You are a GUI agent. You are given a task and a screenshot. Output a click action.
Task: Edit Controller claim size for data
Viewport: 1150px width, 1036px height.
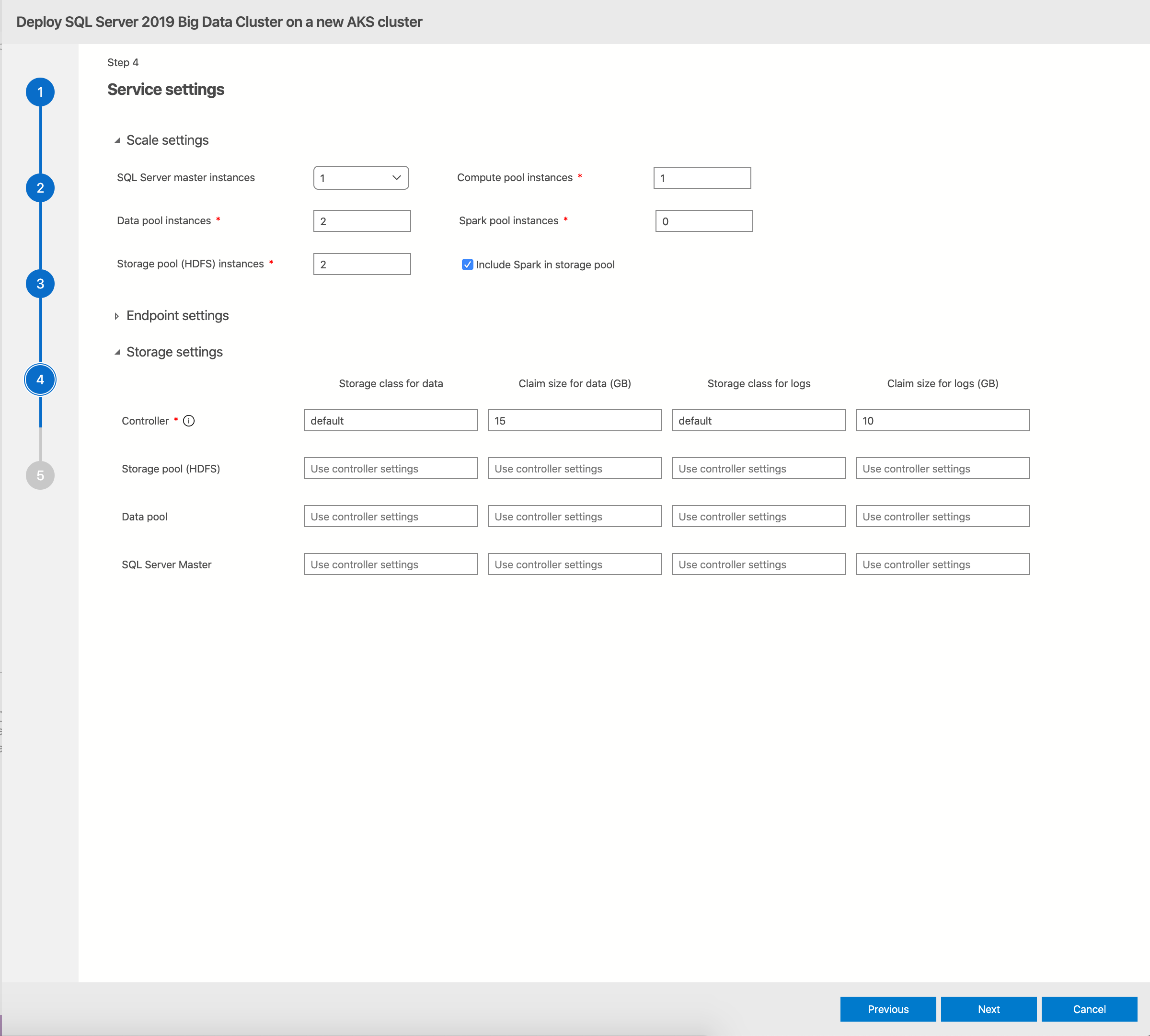(x=575, y=421)
